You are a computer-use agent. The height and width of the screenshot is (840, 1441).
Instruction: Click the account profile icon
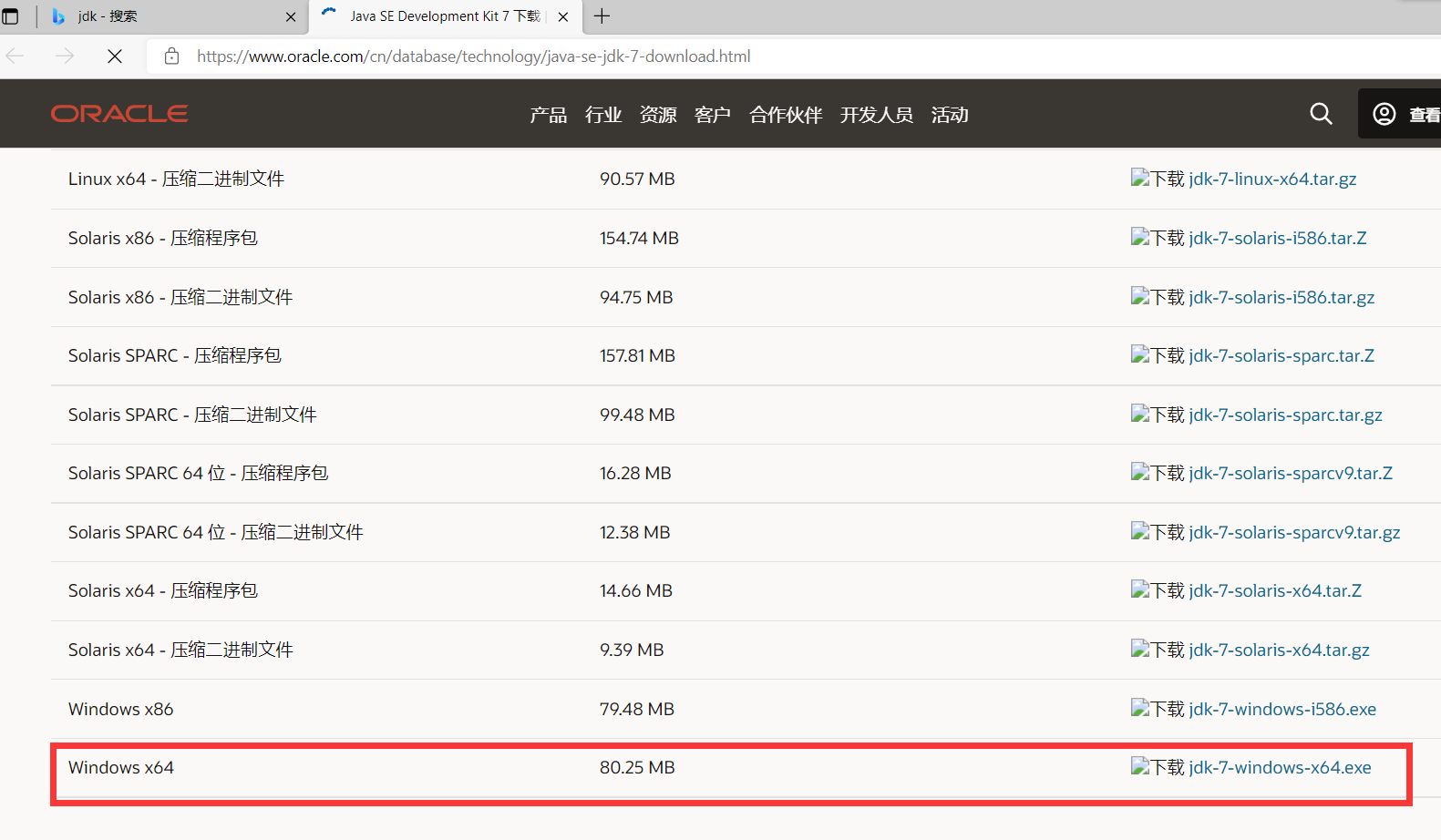coord(1384,114)
